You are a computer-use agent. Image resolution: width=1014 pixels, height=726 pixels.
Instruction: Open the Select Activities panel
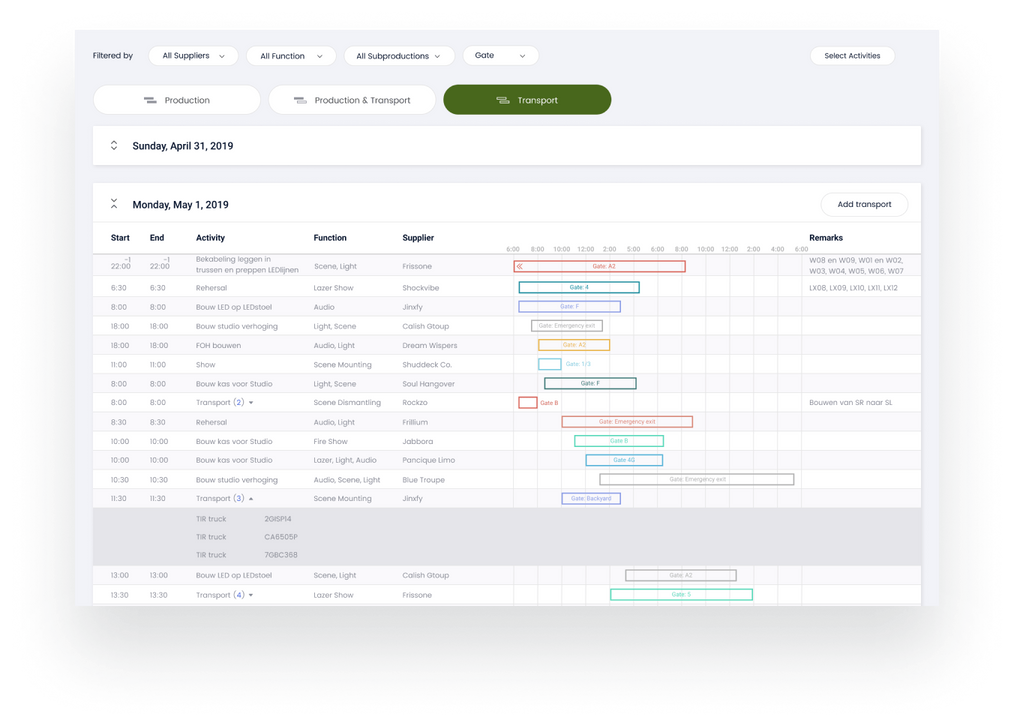click(851, 56)
